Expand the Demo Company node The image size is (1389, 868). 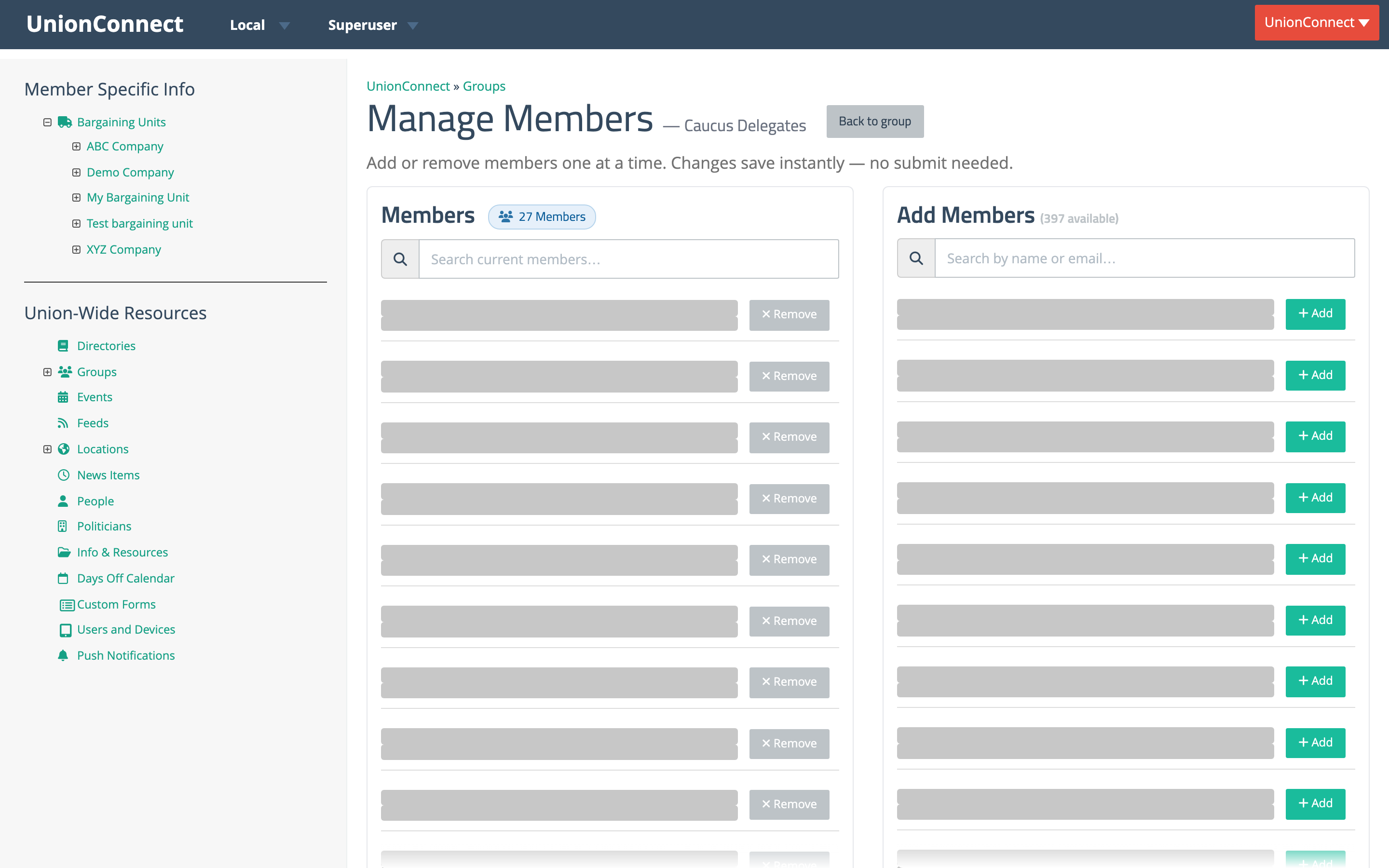click(76, 172)
